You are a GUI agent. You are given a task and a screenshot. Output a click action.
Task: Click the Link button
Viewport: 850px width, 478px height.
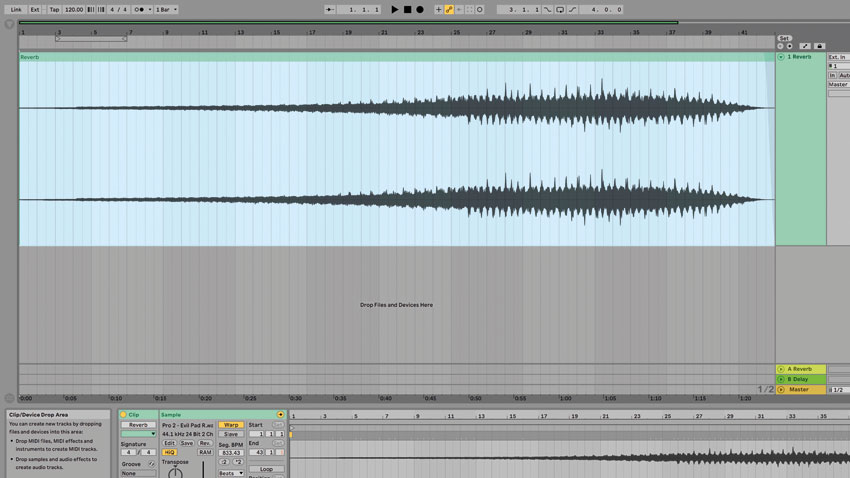16,9
